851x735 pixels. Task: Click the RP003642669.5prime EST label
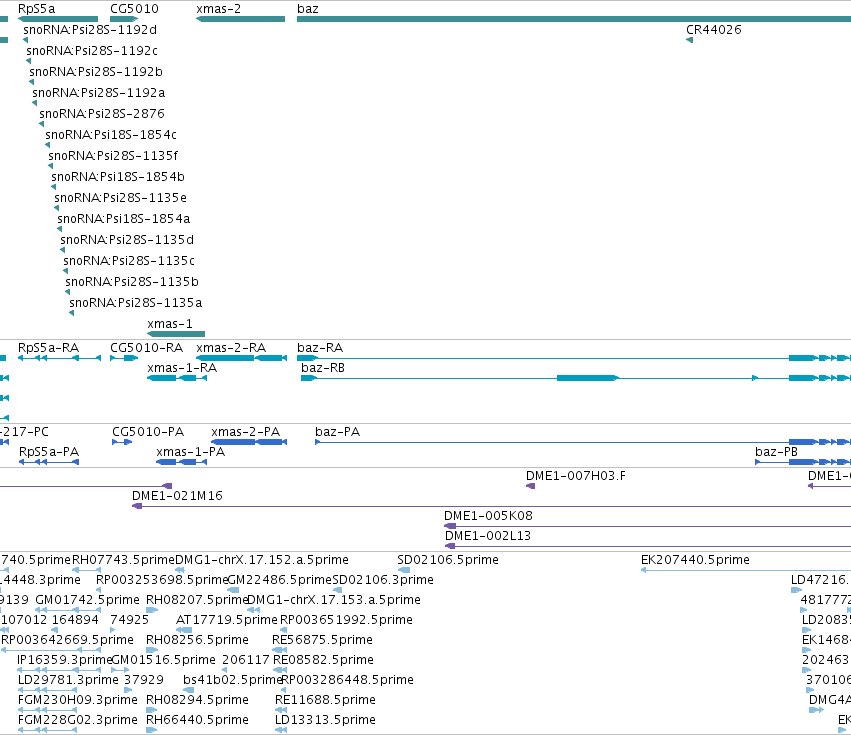pos(67,641)
